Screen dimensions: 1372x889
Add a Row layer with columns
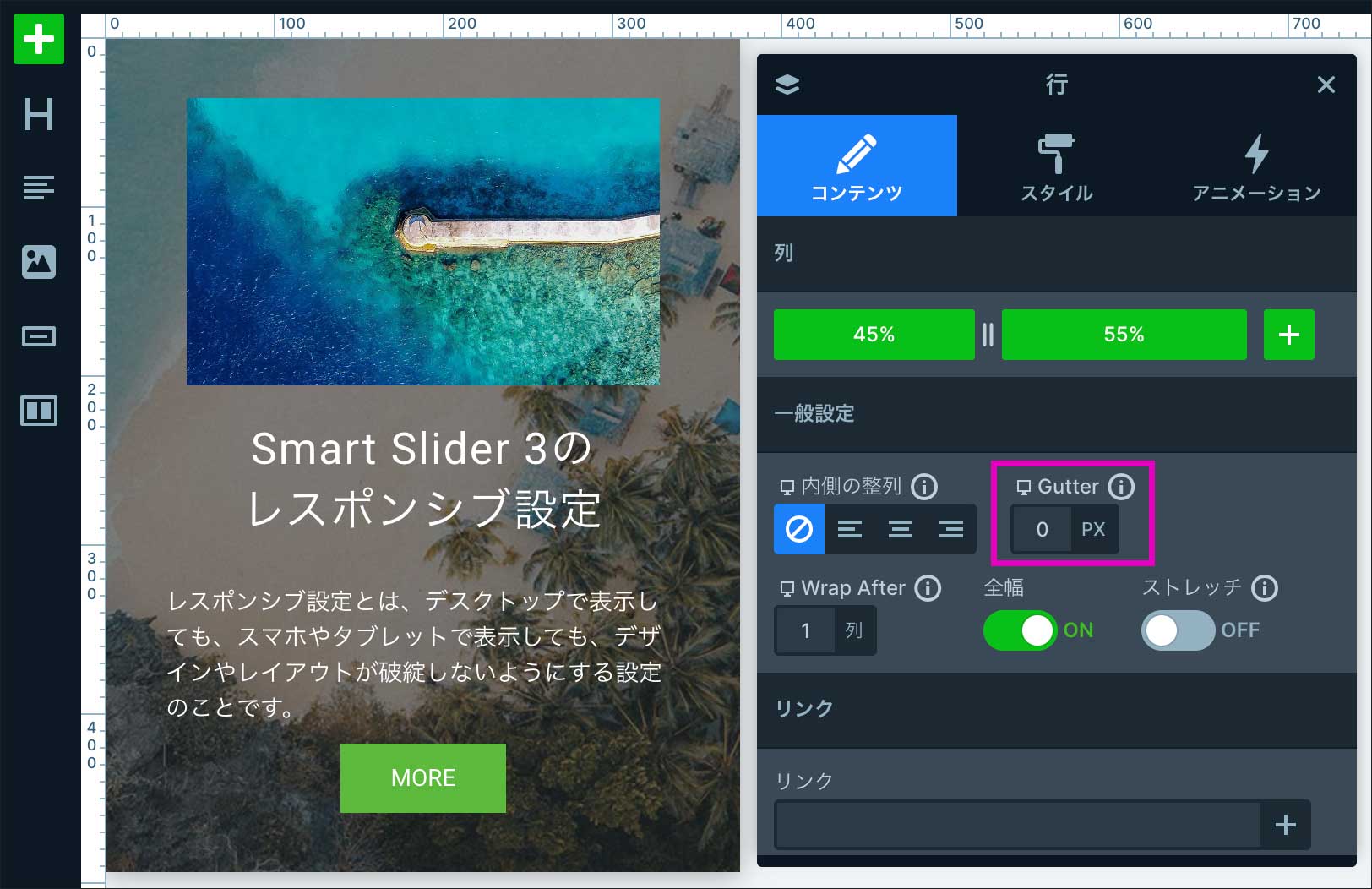pos(39,411)
